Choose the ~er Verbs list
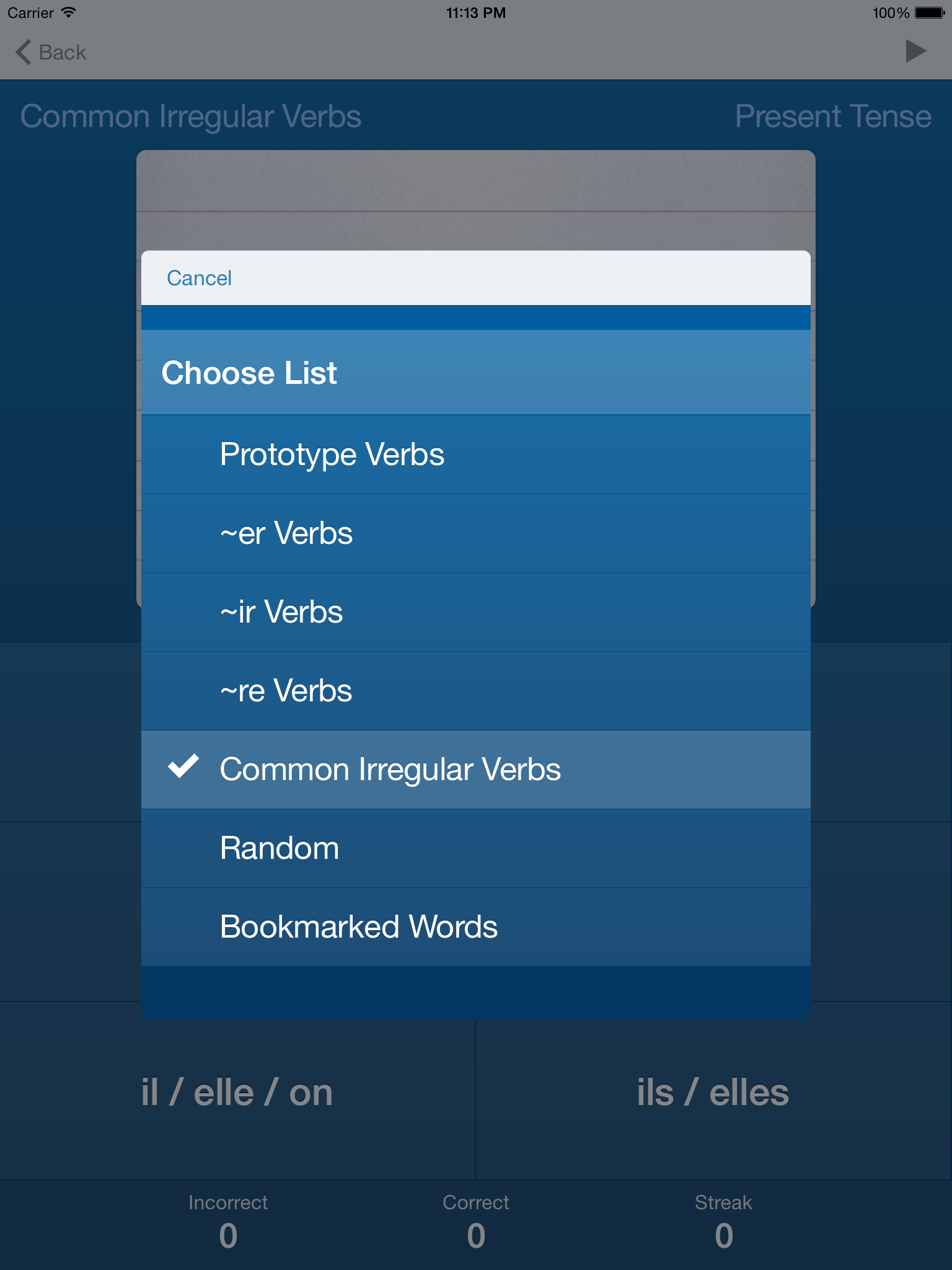Image resolution: width=952 pixels, height=1270 pixels. tap(475, 533)
